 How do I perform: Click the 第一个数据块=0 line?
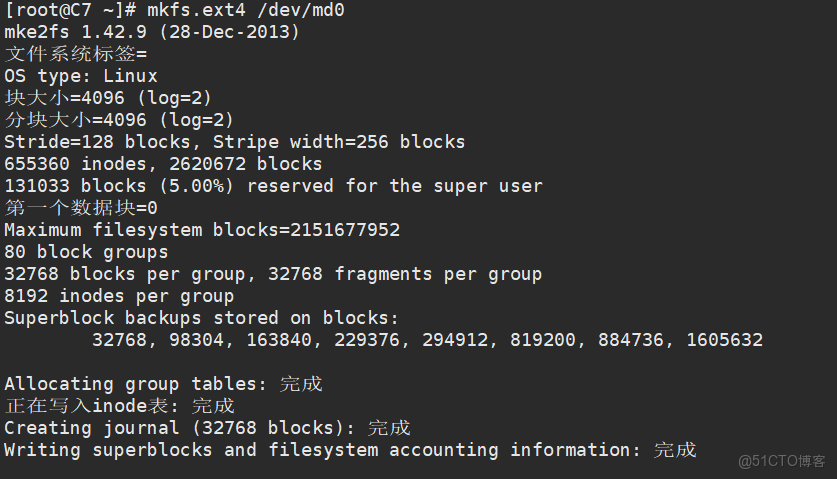coord(81,208)
